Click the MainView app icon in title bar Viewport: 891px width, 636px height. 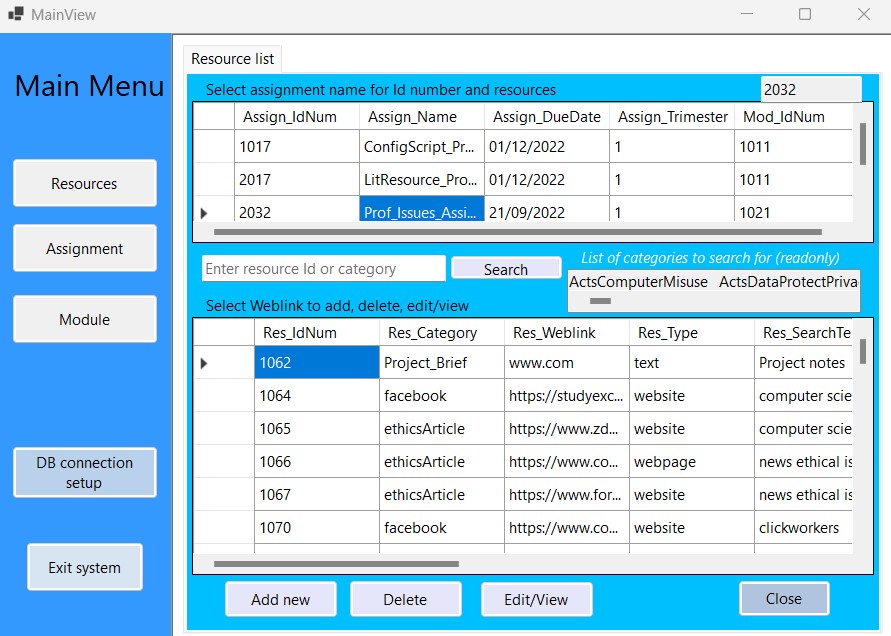pyautogui.click(x=16, y=15)
